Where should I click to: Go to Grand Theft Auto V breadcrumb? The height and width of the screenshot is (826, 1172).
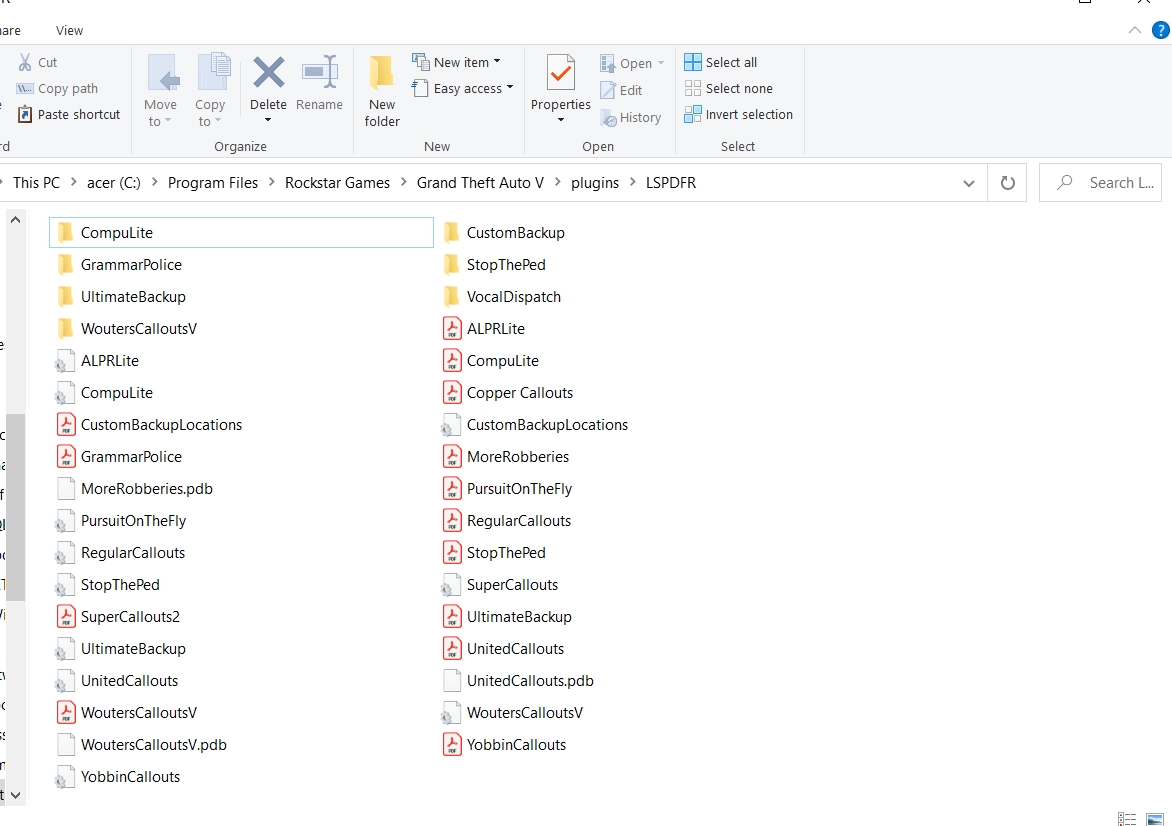[x=481, y=182]
